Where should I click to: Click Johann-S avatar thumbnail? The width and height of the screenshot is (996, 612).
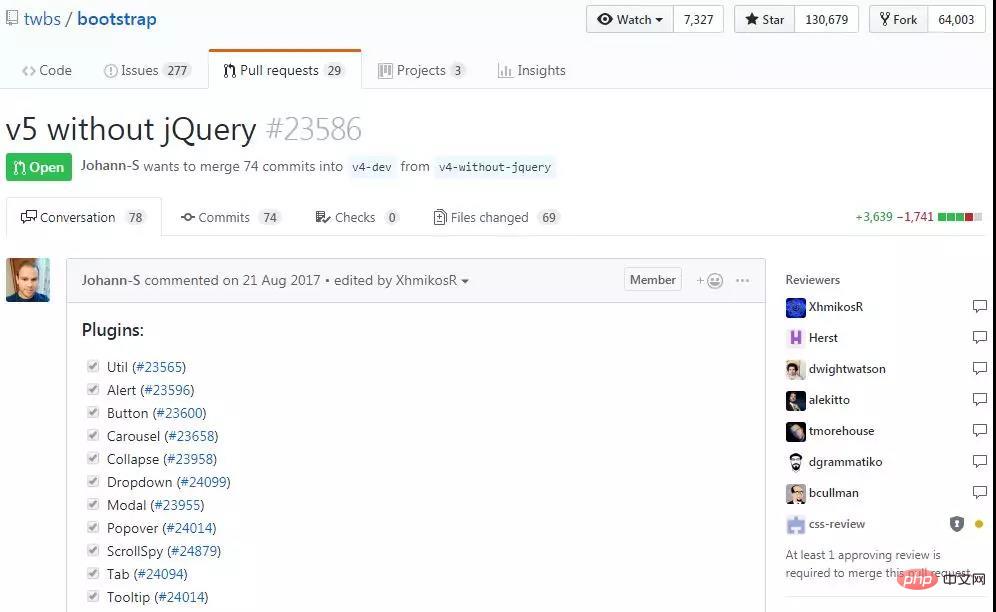[28, 280]
